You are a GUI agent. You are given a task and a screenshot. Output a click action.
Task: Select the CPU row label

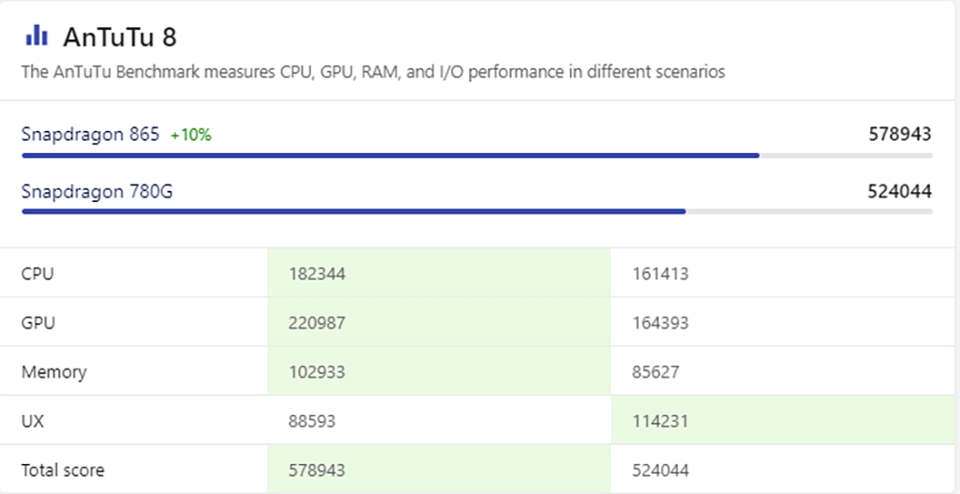pos(37,274)
